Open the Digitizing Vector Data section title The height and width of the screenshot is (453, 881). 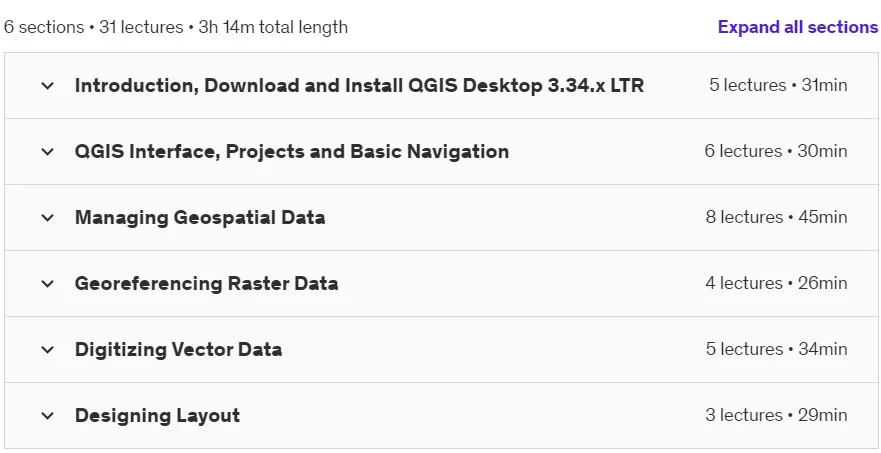(178, 350)
